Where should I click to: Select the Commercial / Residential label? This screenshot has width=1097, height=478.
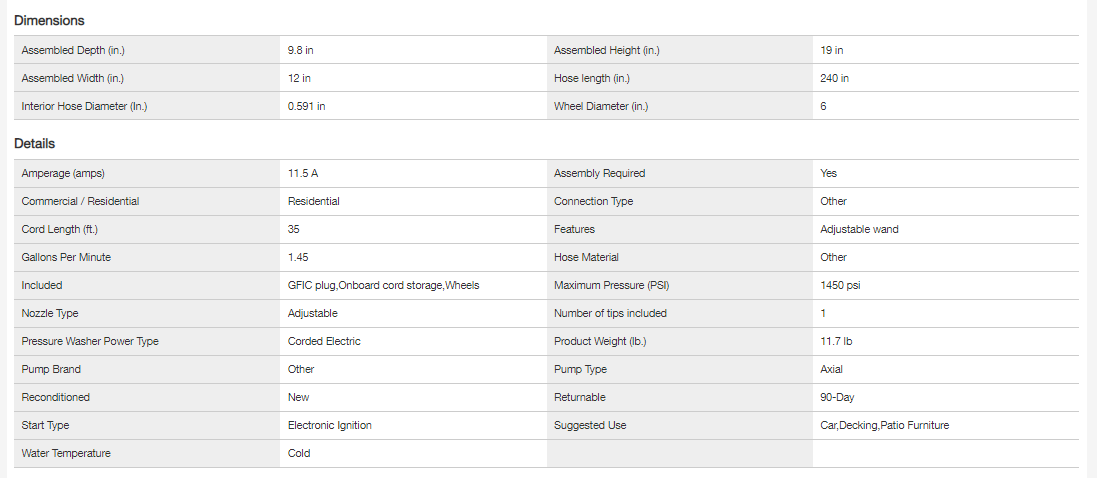click(80, 201)
